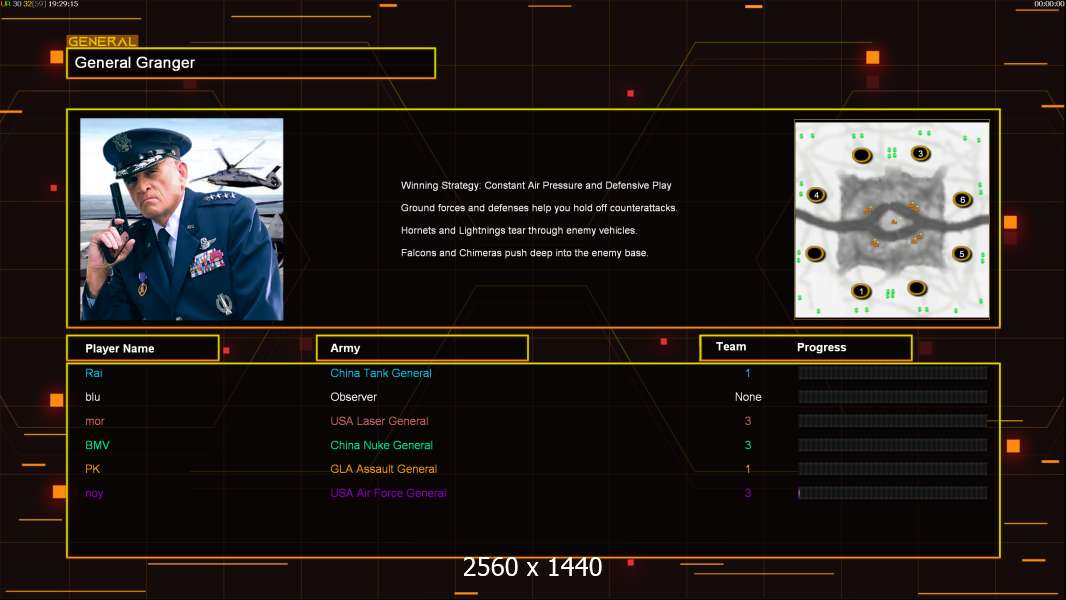Click the Progress column header

(821, 347)
